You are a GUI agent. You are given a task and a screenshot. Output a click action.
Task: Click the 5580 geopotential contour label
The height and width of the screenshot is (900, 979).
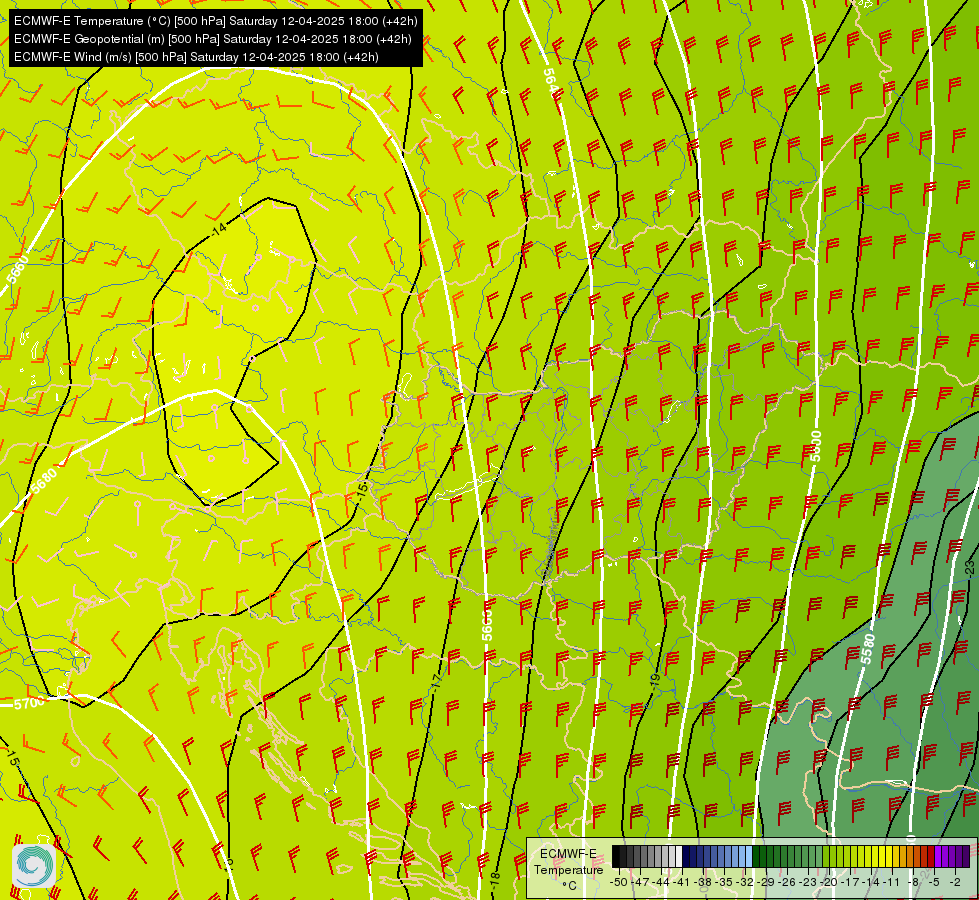(x=868, y=648)
